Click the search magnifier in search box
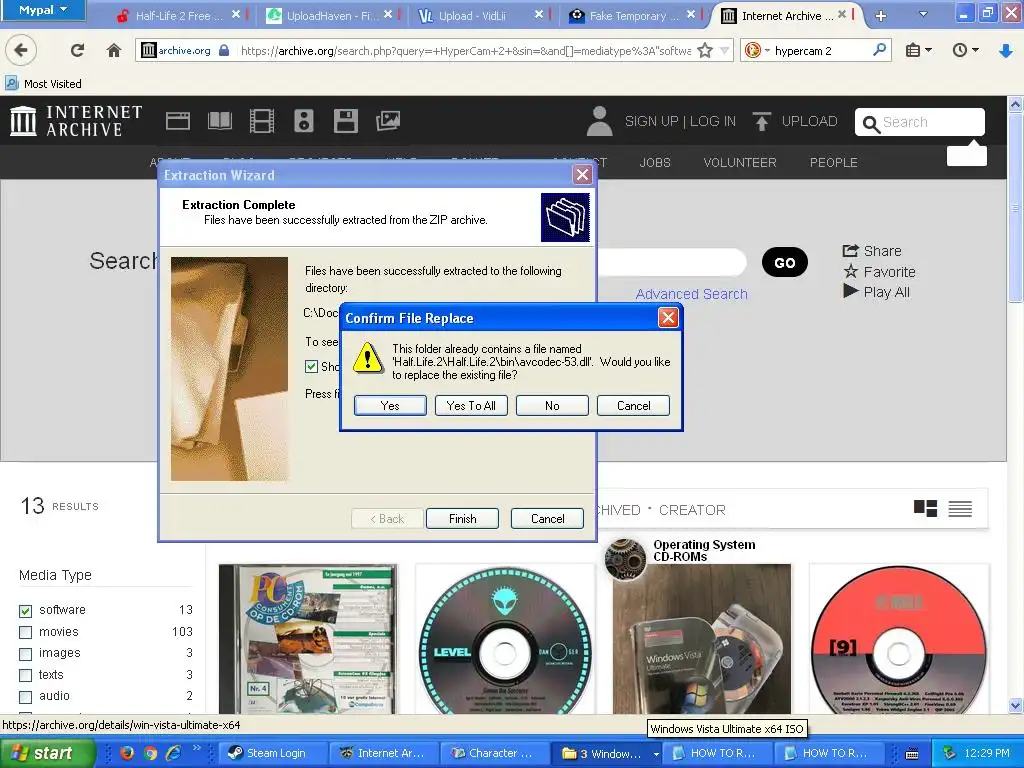The image size is (1024, 768). (x=880, y=50)
